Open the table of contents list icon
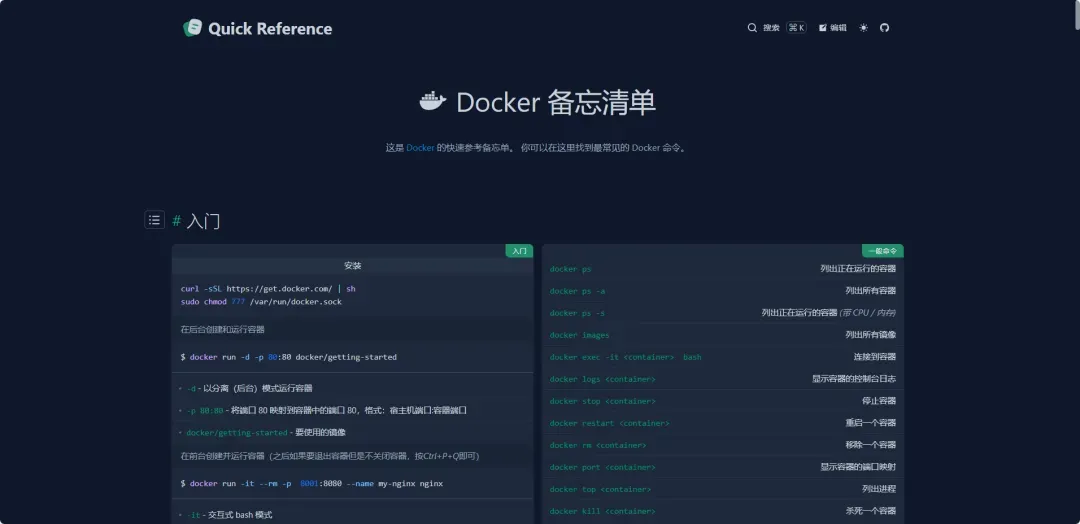The image size is (1080, 524). click(154, 220)
